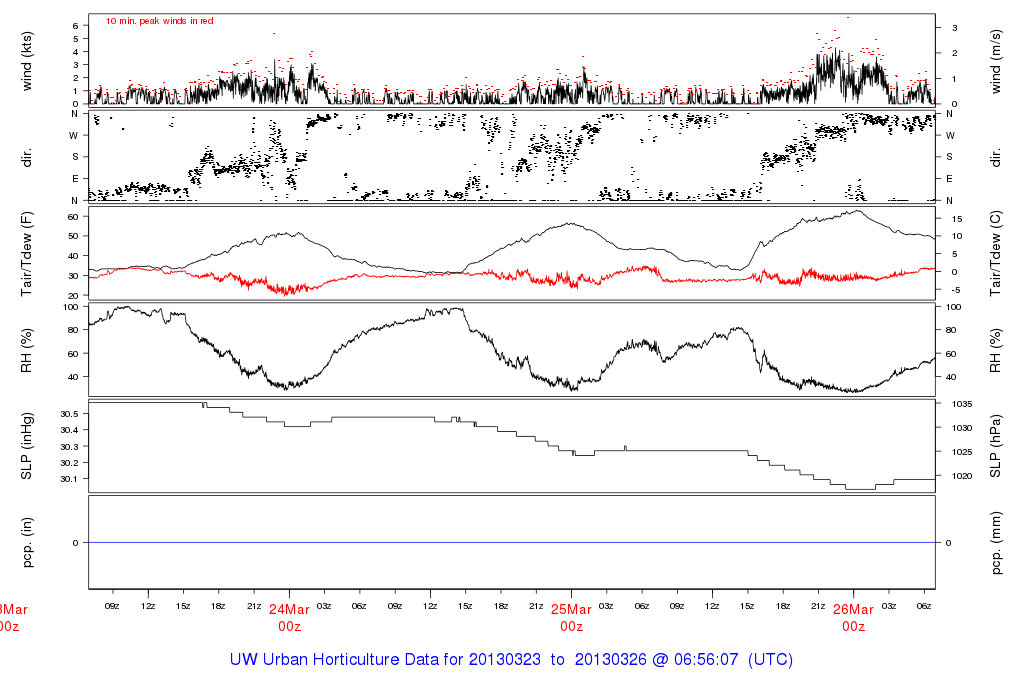Click the 'Tair/Tdew (C)' axis label
Image resolution: width=1024 pixels, height=700 pixels.
pos(995,253)
